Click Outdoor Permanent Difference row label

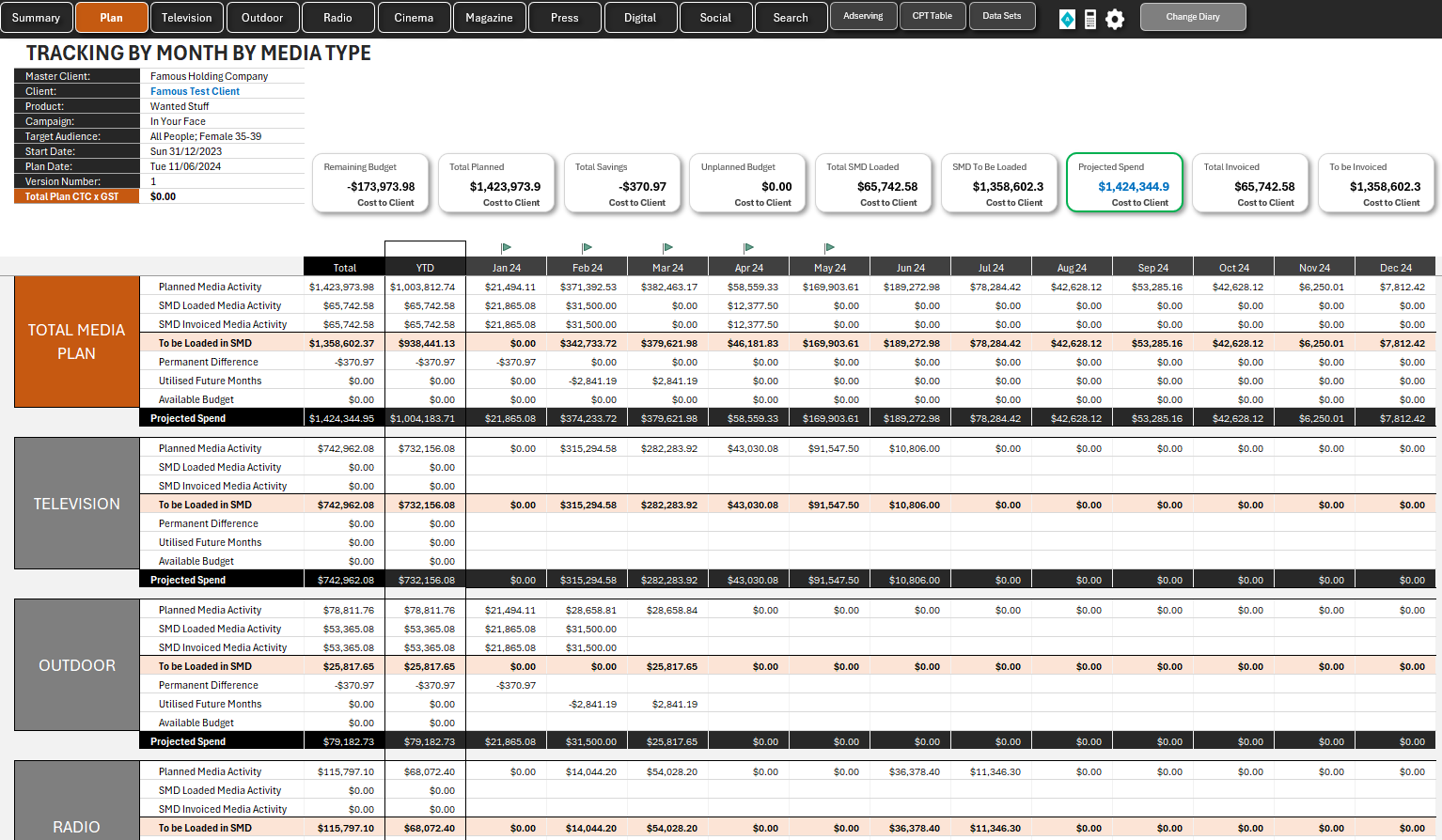(x=208, y=685)
